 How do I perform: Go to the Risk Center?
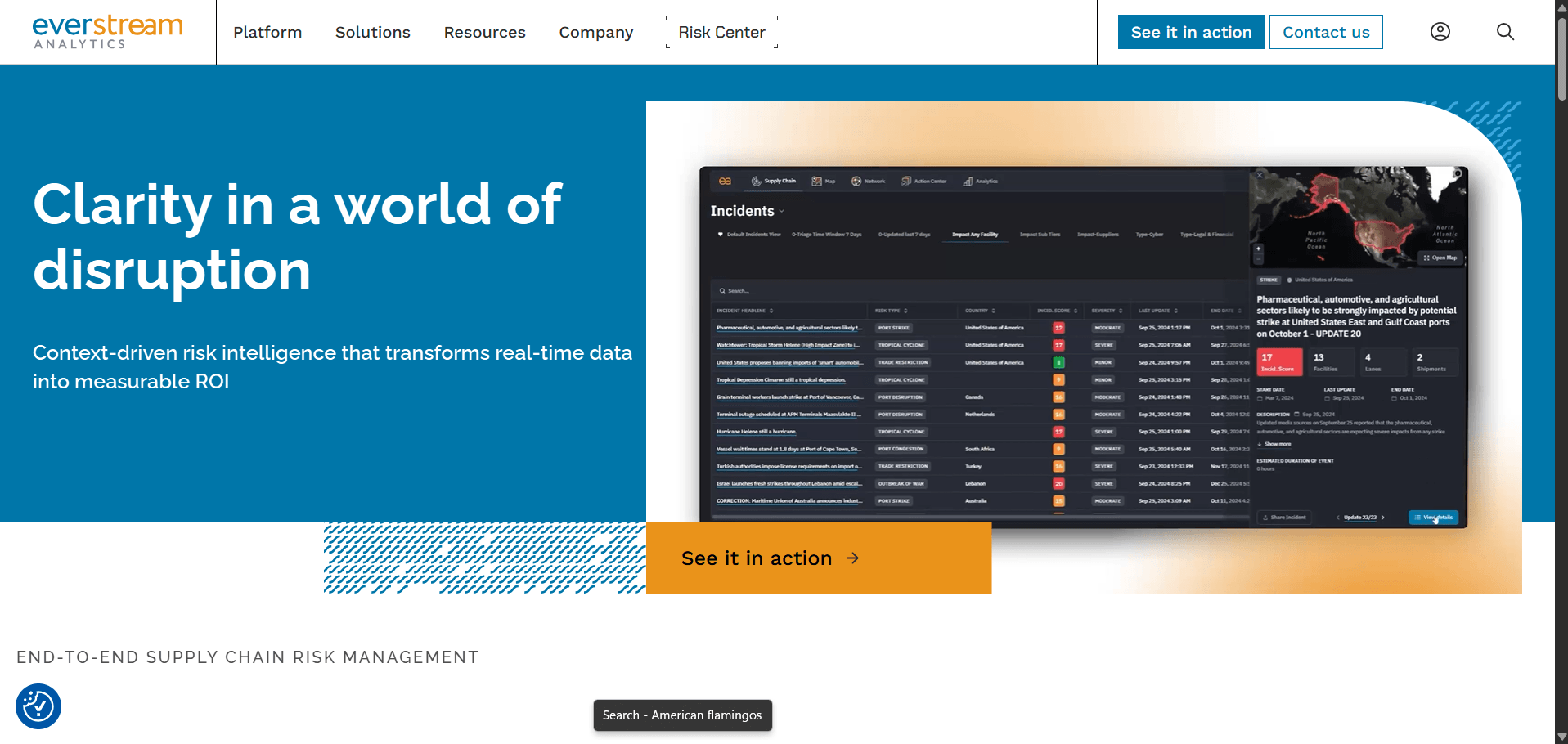[721, 32]
